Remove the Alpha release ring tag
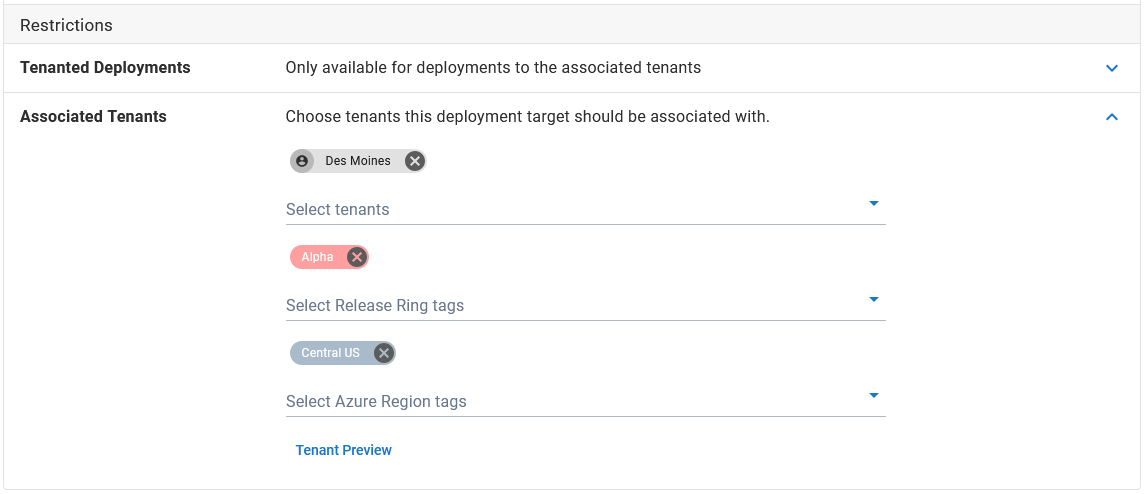 pyautogui.click(x=356, y=257)
